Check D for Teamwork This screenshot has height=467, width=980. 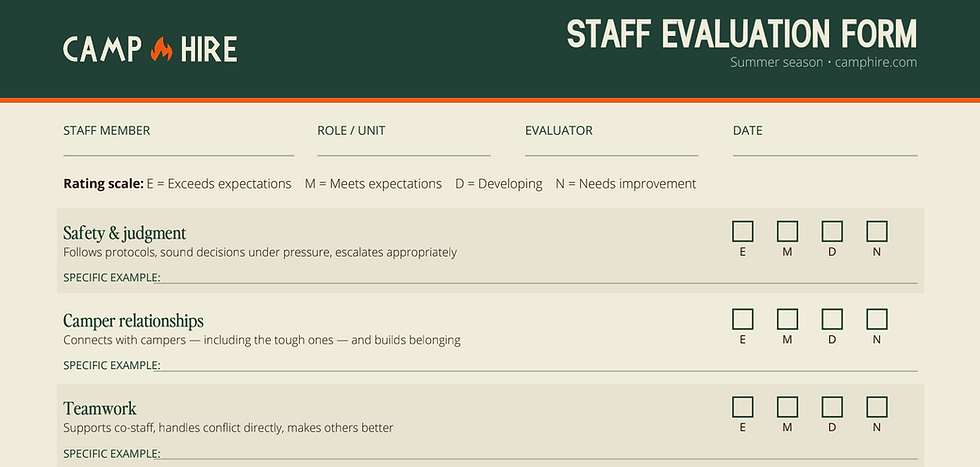pyautogui.click(x=832, y=407)
